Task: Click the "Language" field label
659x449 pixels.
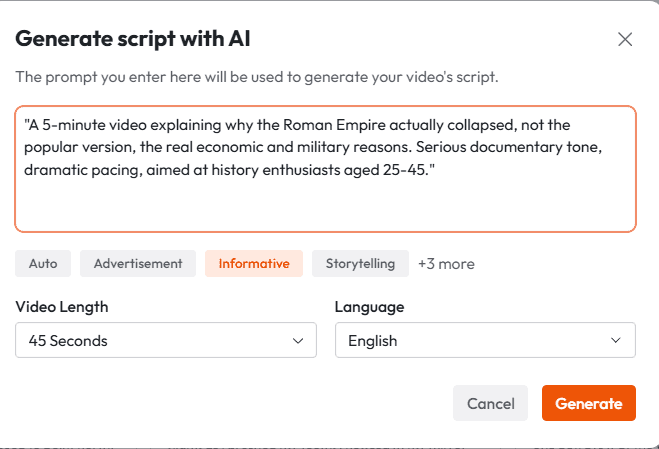Action: pos(369,307)
